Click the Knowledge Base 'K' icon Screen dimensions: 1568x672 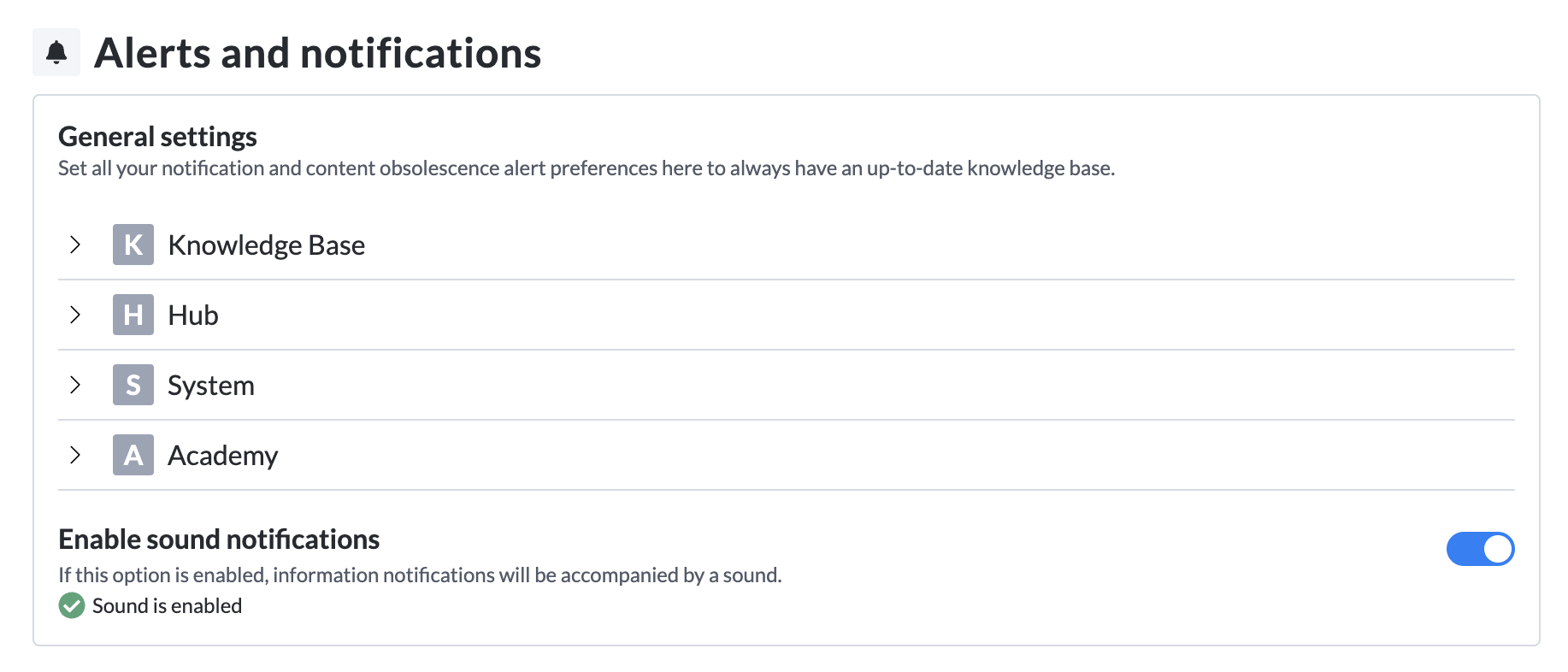point(133,245)
